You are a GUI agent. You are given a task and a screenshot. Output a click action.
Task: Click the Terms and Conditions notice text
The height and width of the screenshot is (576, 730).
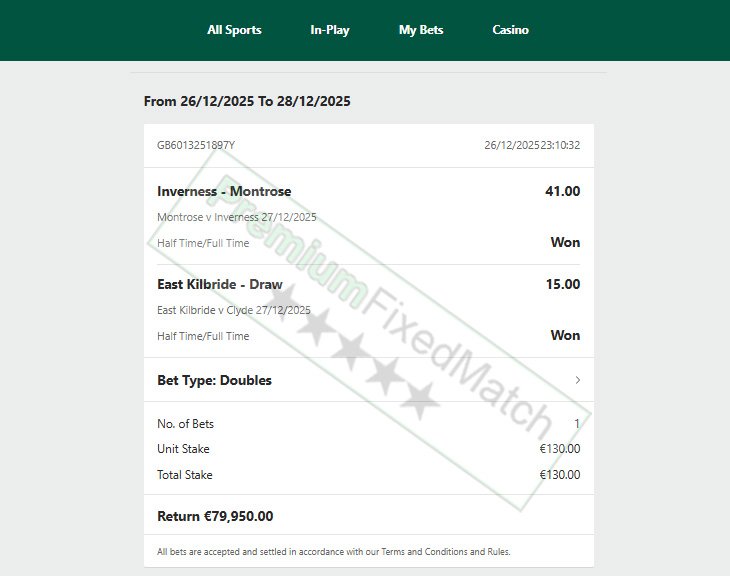point(333,552)
